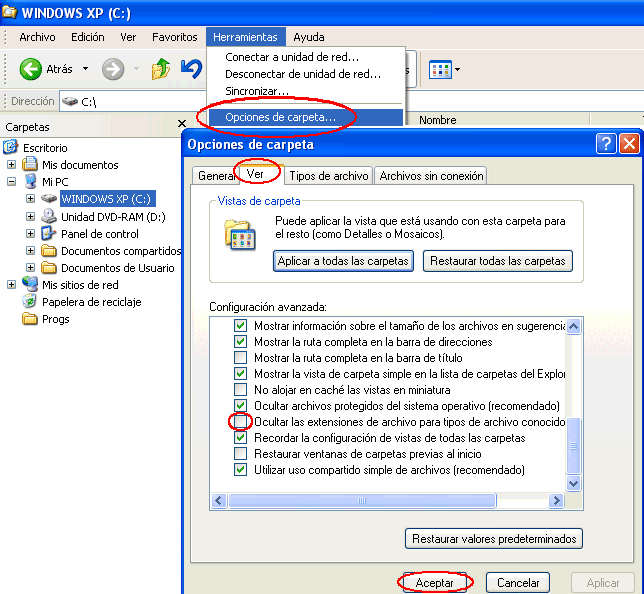Viewport: 644px width, 594px height.
Task: Open the Atrás history dropdown arrow
Action: click(x=85, y=69)
